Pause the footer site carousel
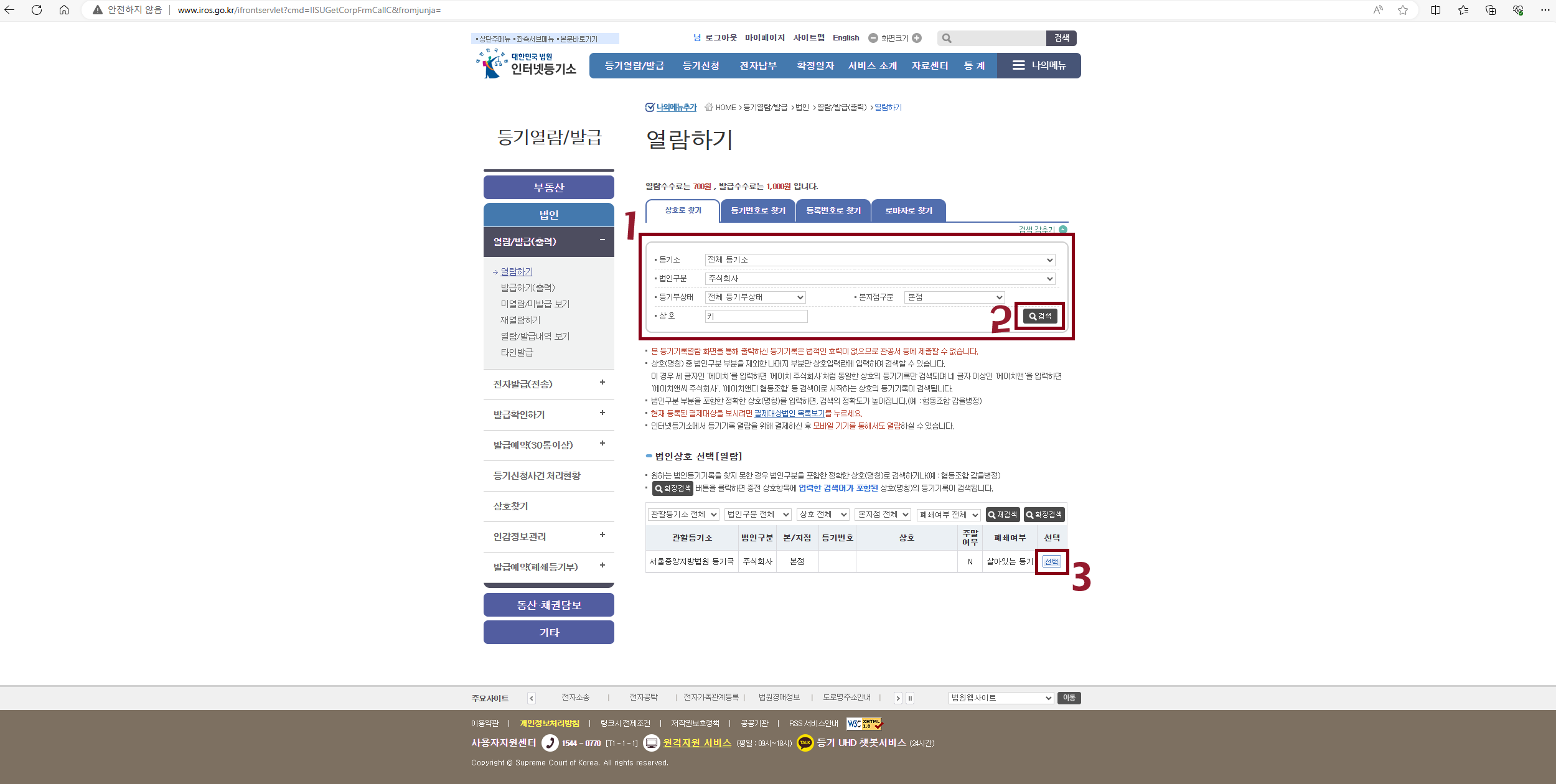This screenshot has height=784, width=1556. tap(910, 698)
